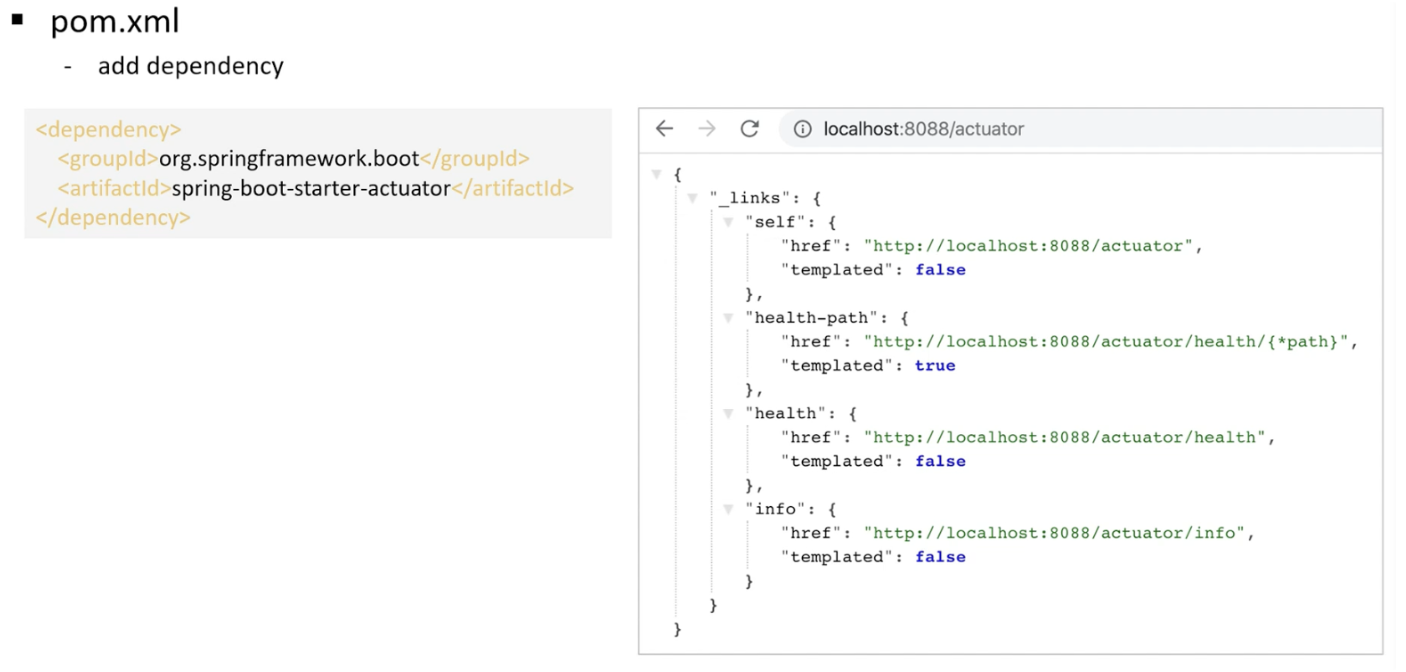This screenshot has width=1406, height=672.
Task: Reload the localhost actuator page
Action: [749, 129]
